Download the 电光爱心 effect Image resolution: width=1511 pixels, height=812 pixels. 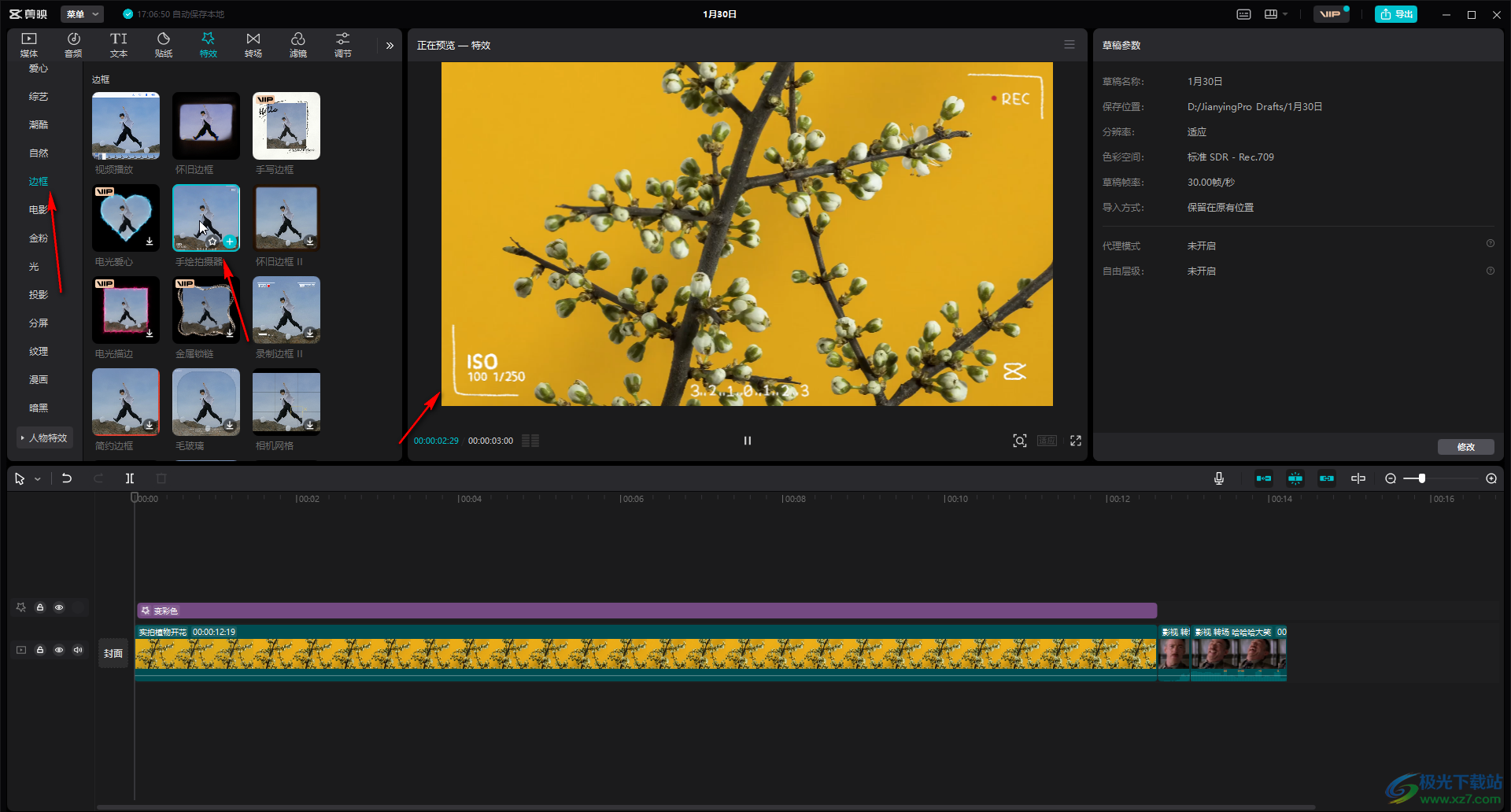[150, 242]
